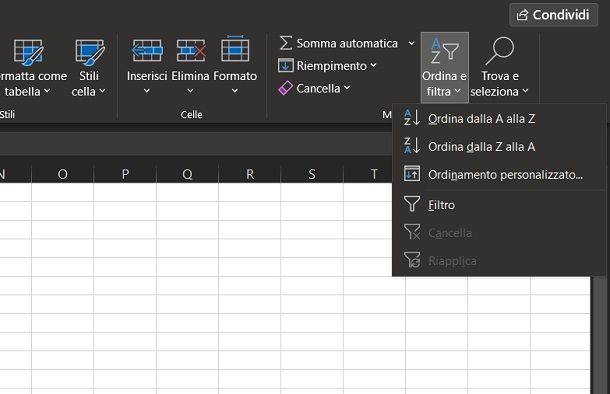Click the vertical scrollbar at right edge
The height and width of the screenshot is (394, 610).
[x=599, y=334]
